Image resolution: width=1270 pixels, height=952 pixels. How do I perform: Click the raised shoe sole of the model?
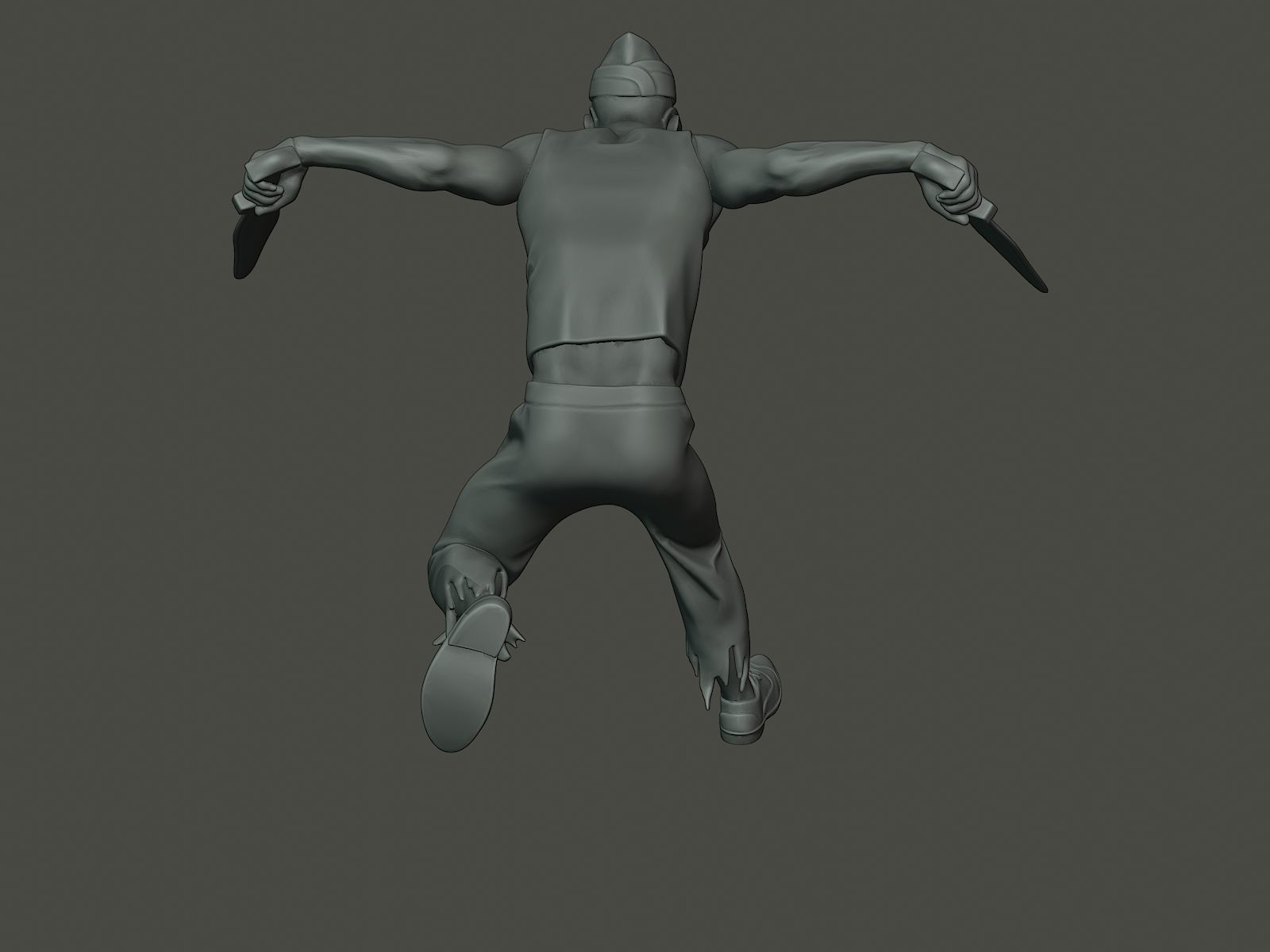pos(467,673)
